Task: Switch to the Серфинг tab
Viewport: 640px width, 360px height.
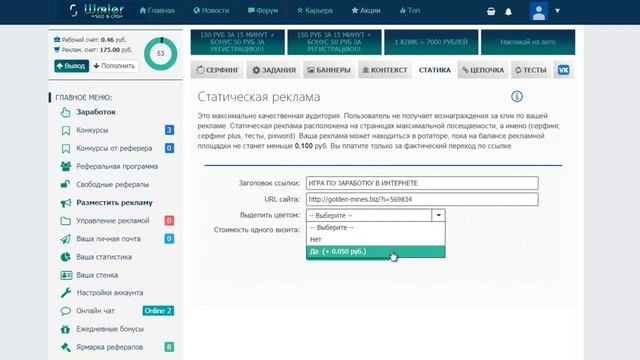Action: [x=218, y=70]
